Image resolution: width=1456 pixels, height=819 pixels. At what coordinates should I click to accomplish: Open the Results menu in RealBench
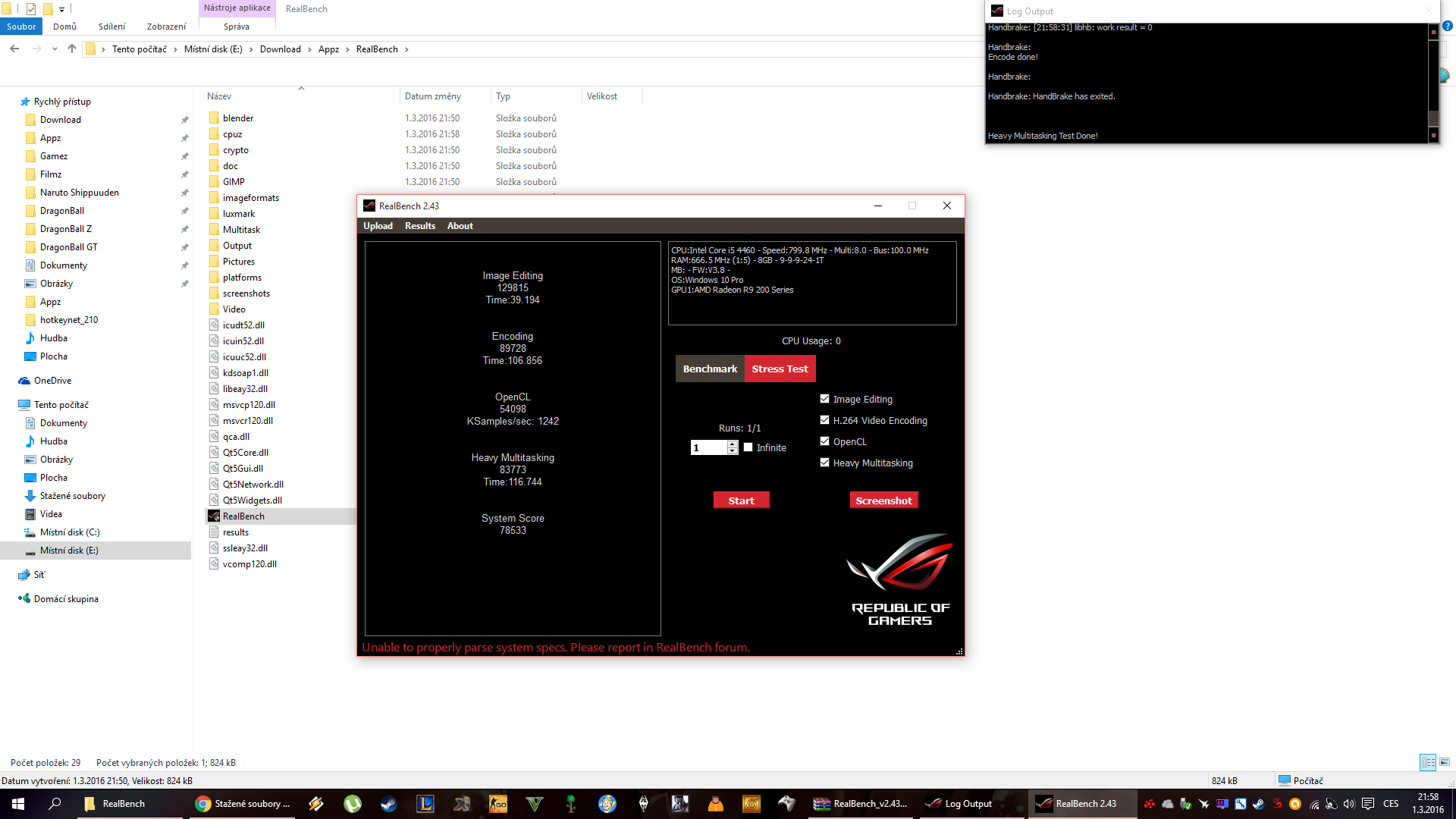coord(419,226)
